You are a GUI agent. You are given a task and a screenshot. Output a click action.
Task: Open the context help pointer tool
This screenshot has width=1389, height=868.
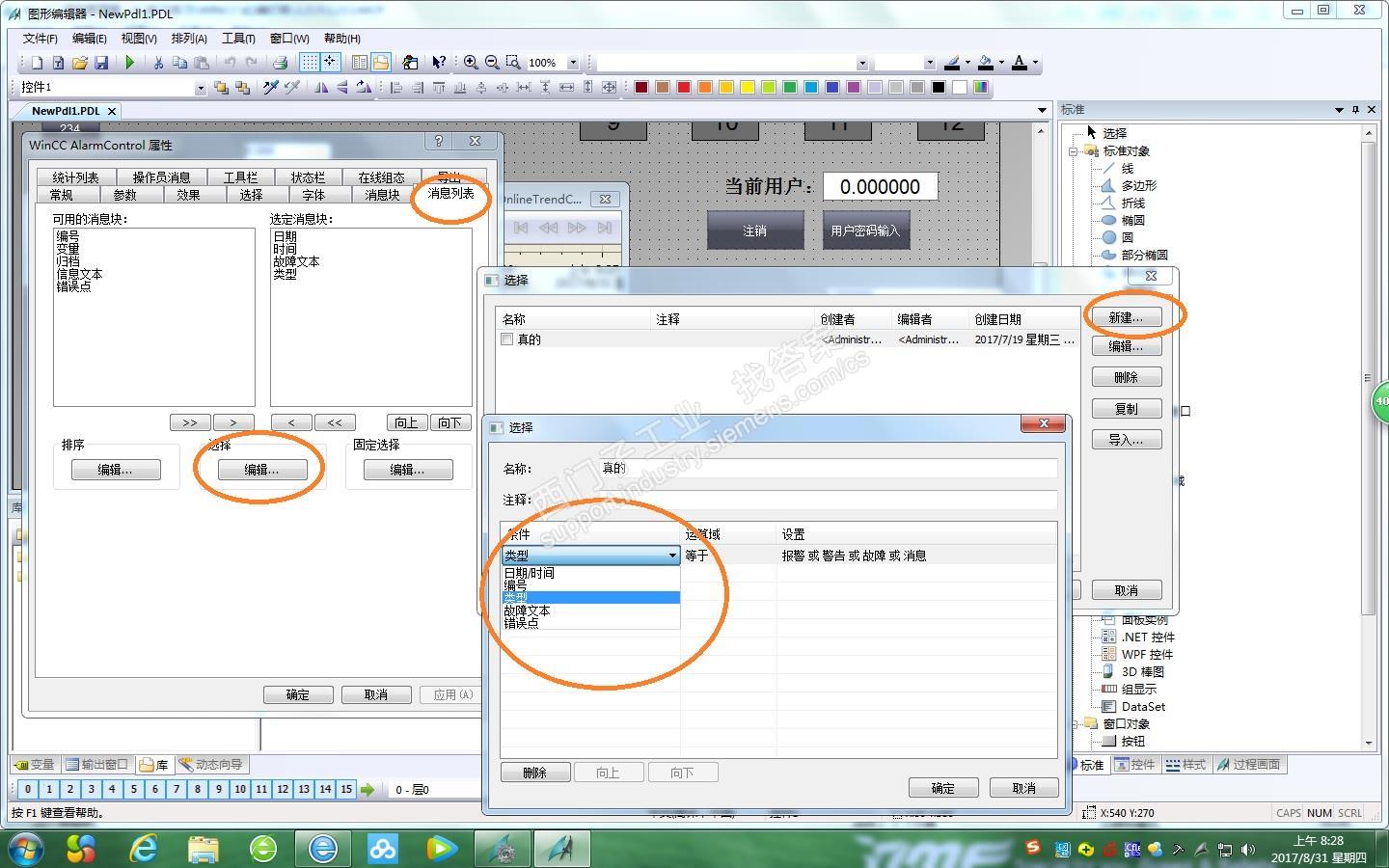439,63
